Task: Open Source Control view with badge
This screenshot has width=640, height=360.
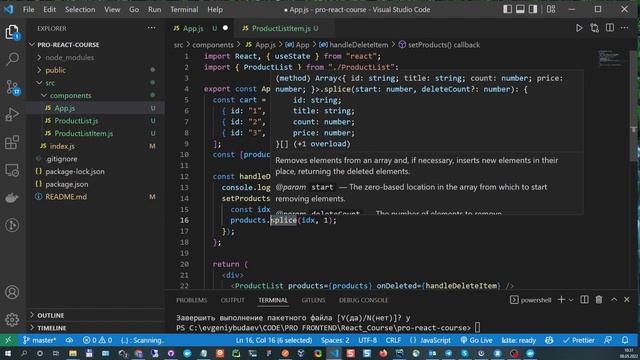Action: tap(12, 87)
